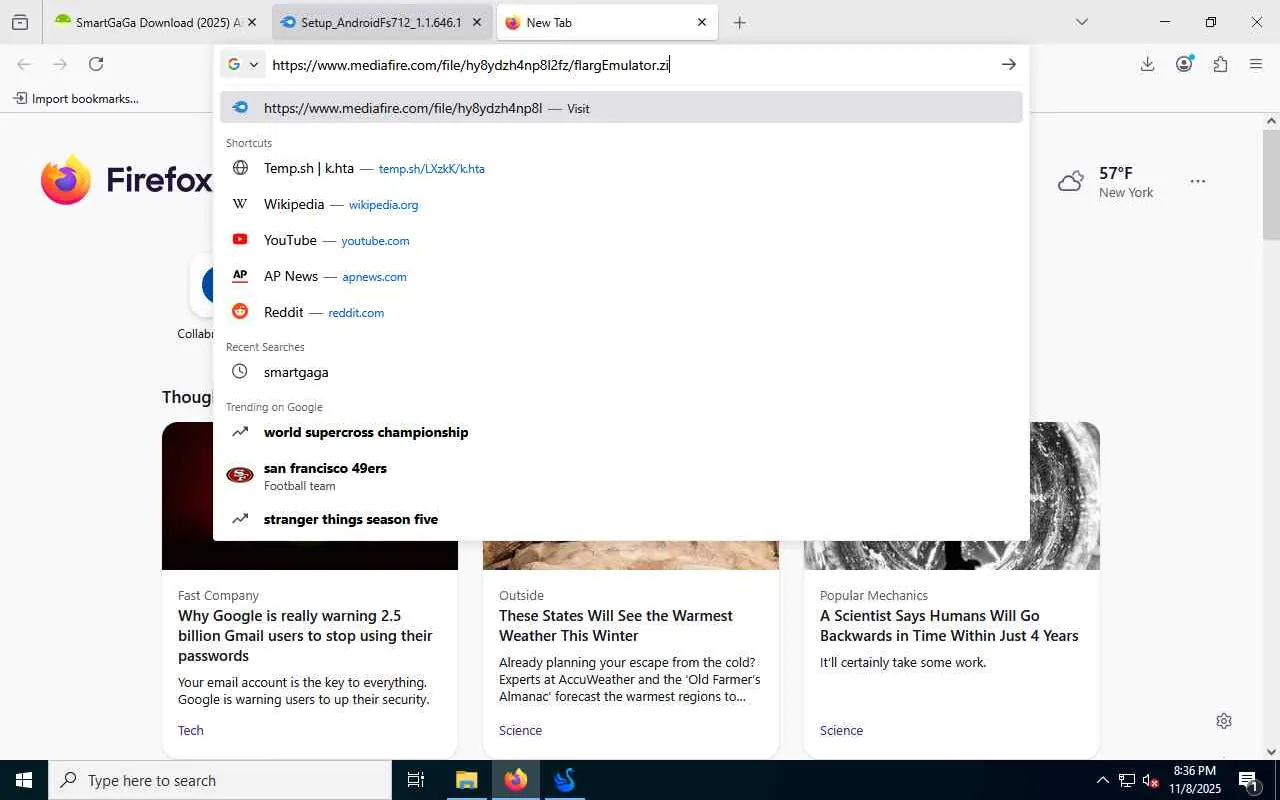Close the New Tab tab
Viewport: 1280px width, 800px height.
702,22
